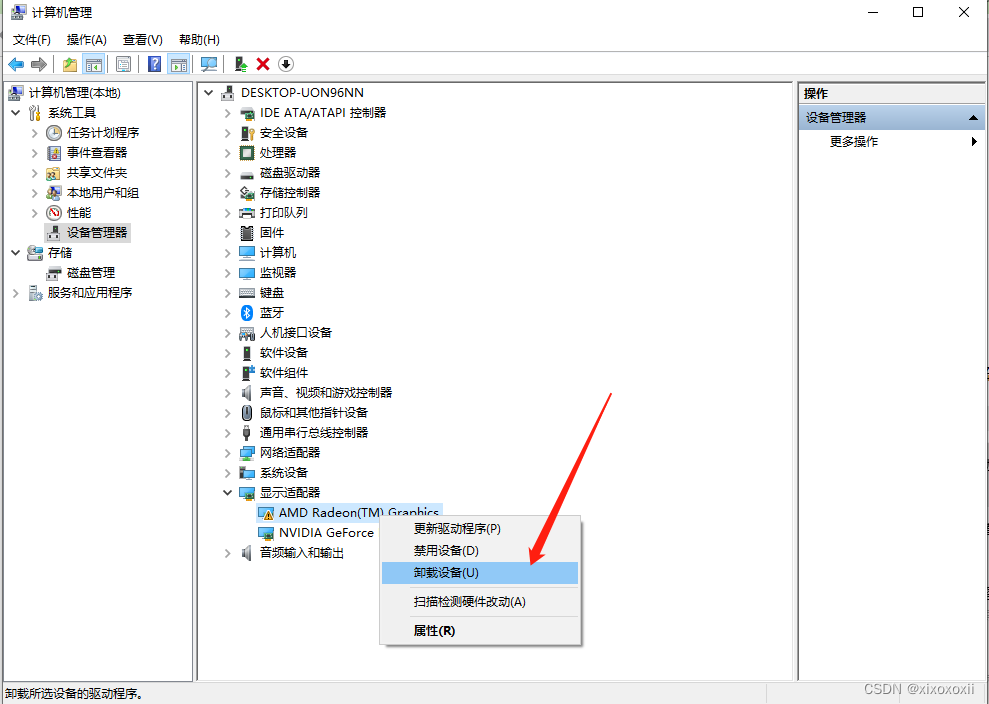
Task: Click the USB icon beside 通用串行总线控制器
Action: tap(247, 433)
